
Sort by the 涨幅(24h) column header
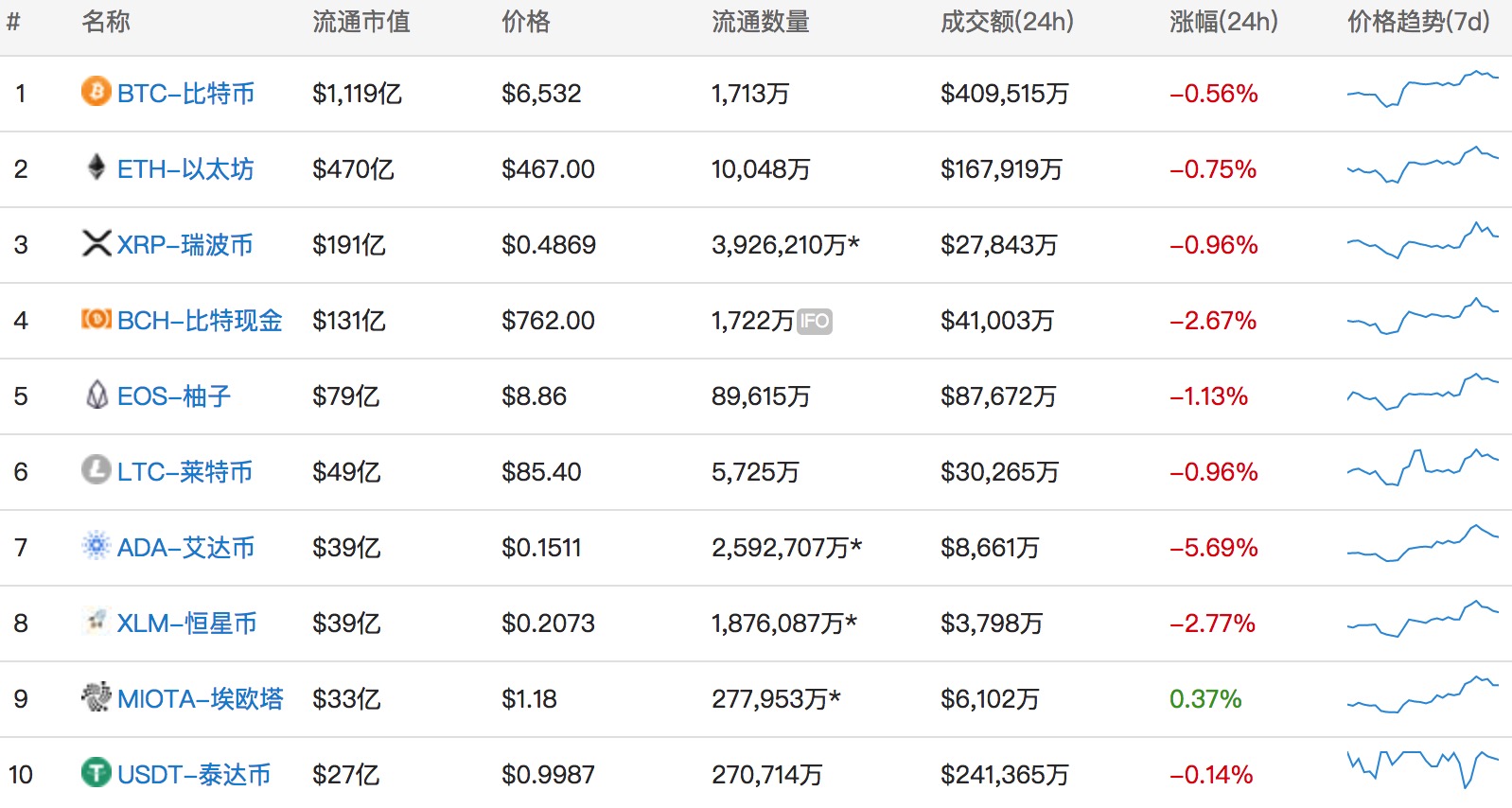(1223, 22)
